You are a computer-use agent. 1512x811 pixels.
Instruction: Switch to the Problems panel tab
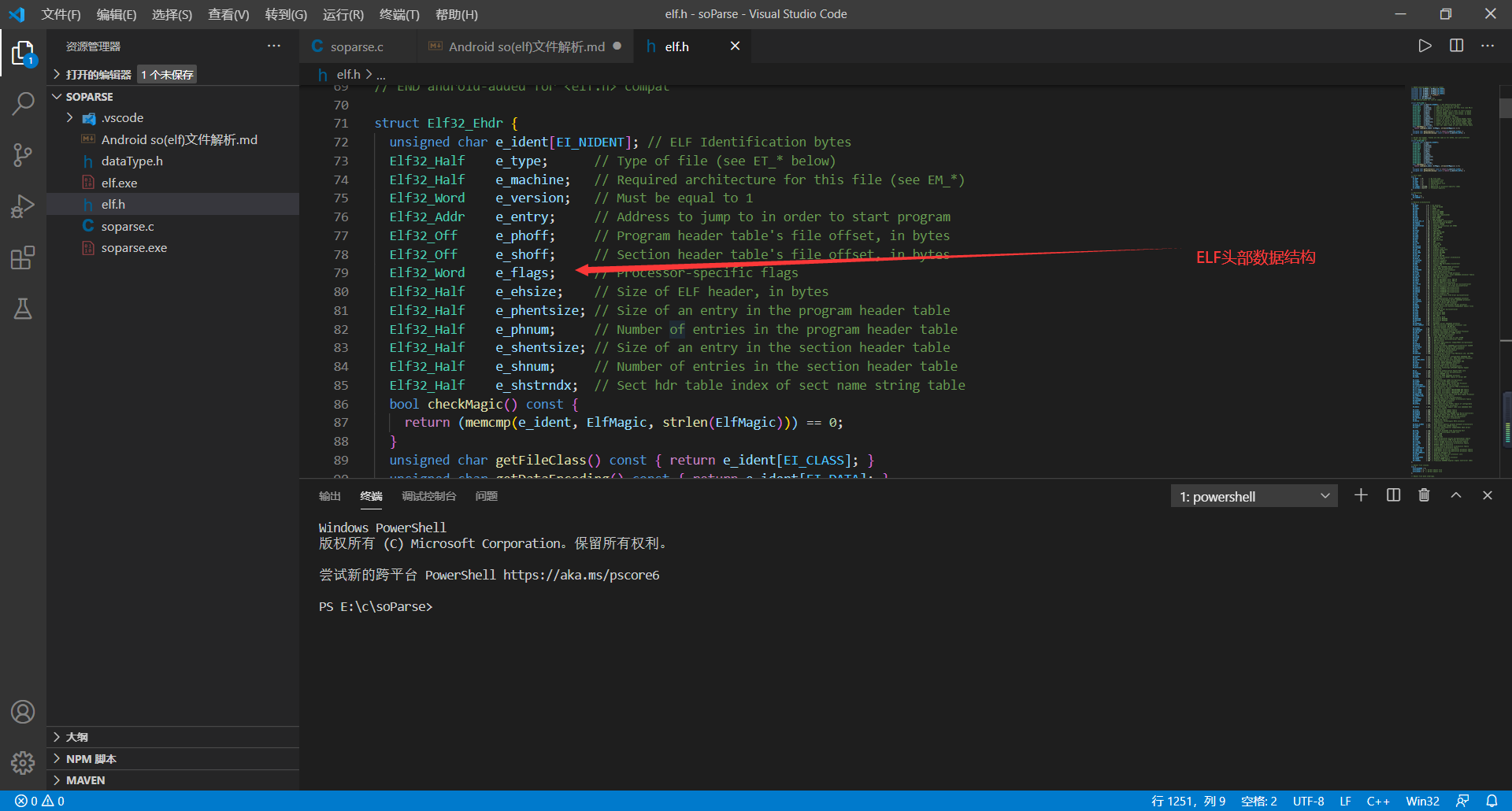(x=486, y=496)
